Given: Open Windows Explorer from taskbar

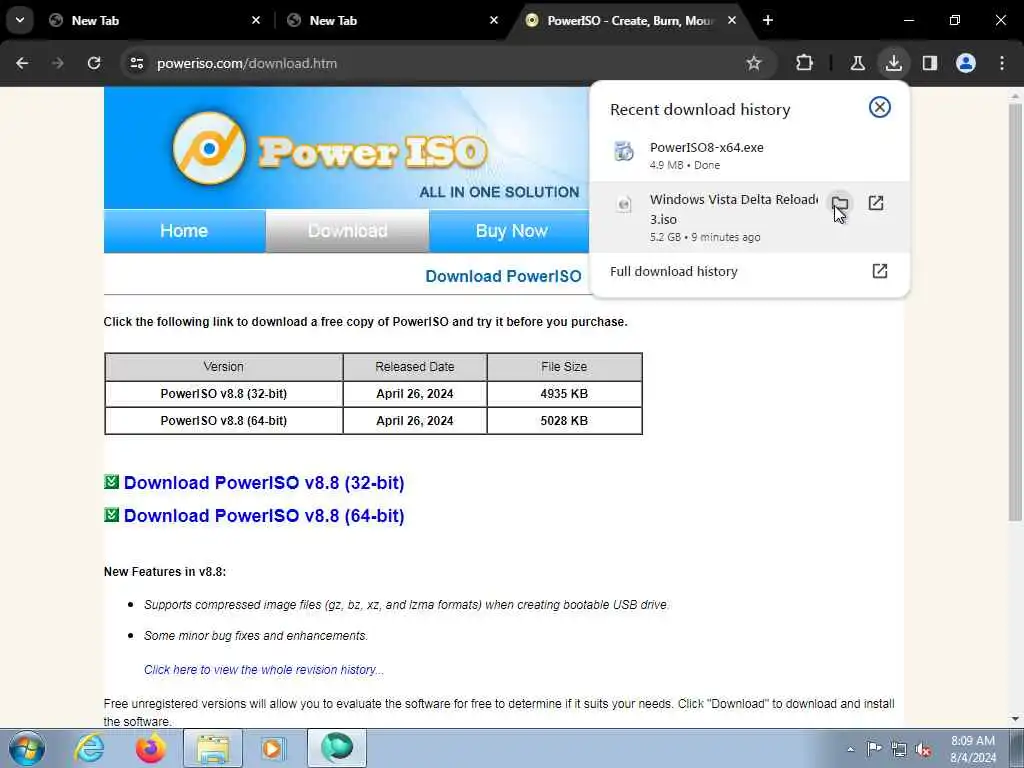Looking at the screenshot, I should coord(213,748).
